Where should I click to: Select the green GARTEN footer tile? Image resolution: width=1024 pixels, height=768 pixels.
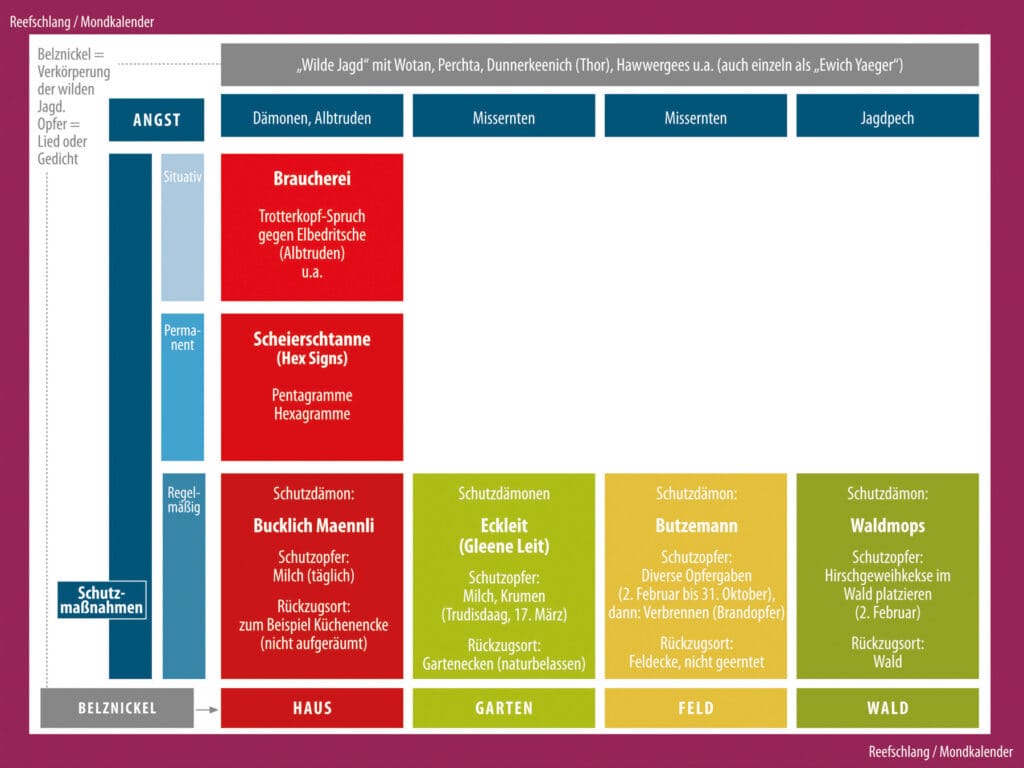pyautogui.click(x=503, y=708)
